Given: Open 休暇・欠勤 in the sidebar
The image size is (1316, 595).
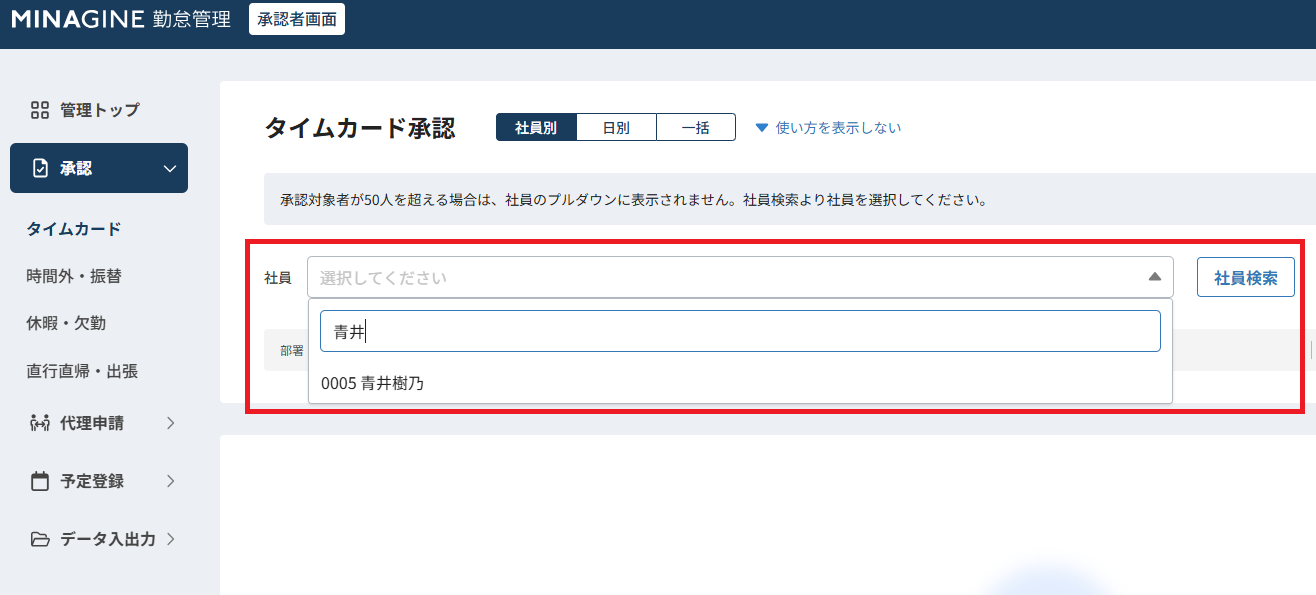Looking at the screenshot, I should [66, 323].
